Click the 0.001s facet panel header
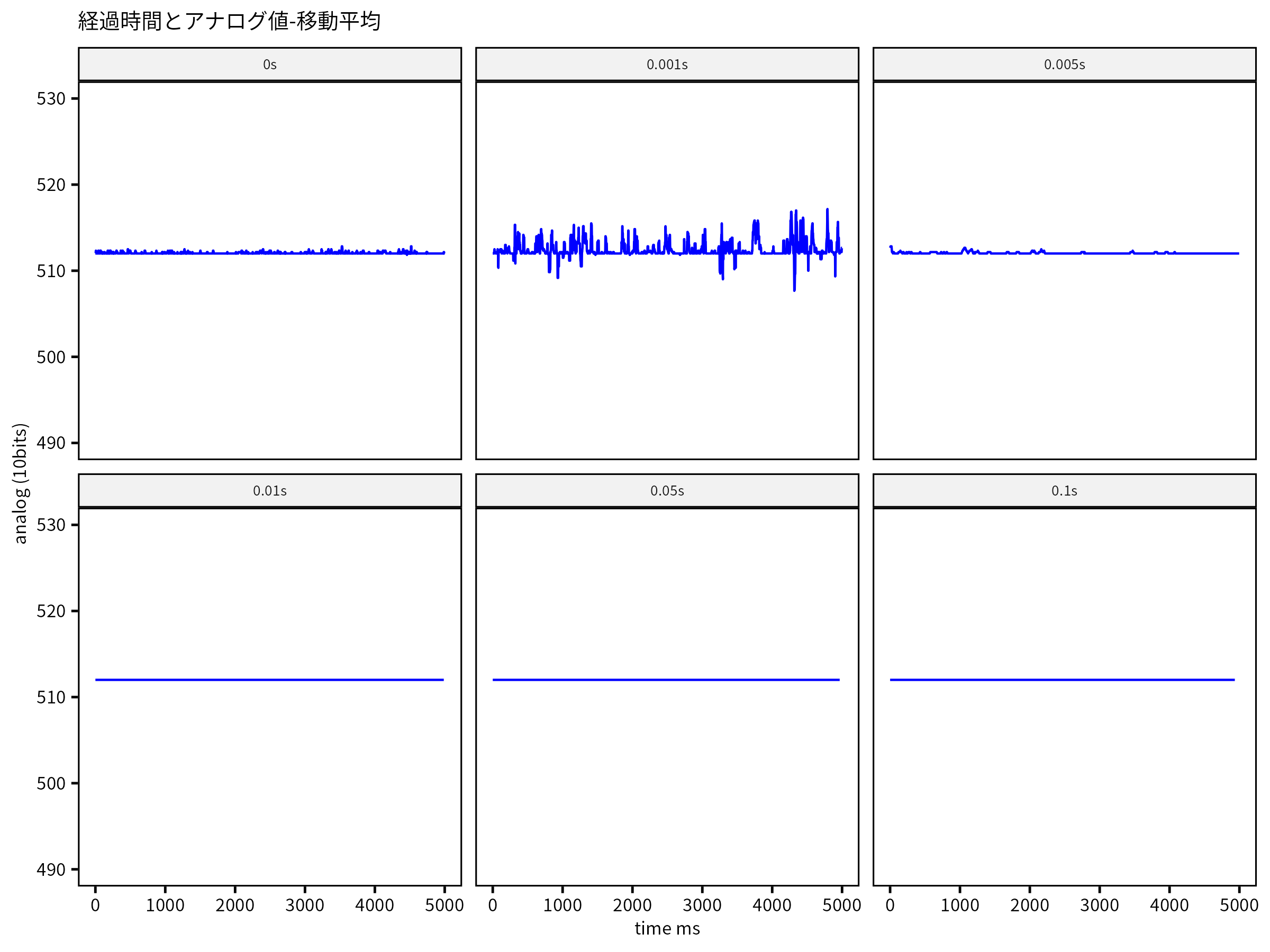1270x952 pixels. 667,65
